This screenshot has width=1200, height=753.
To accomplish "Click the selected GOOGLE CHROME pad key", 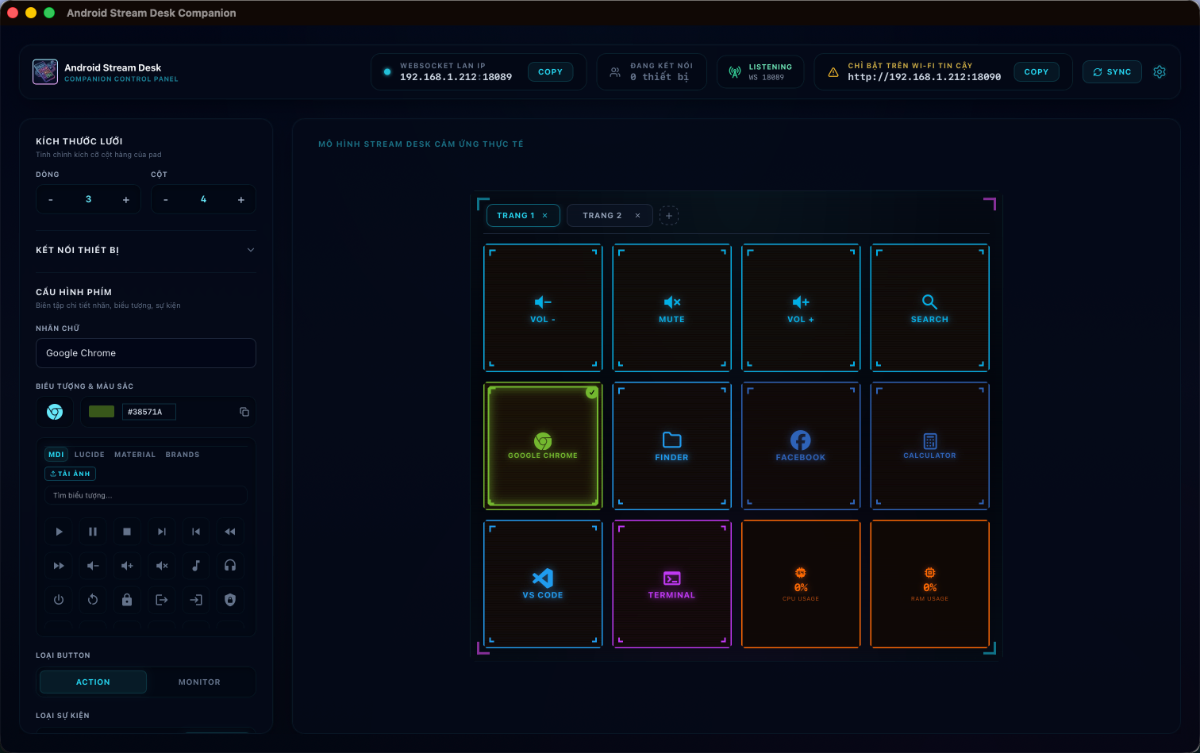I will point(543,446).
